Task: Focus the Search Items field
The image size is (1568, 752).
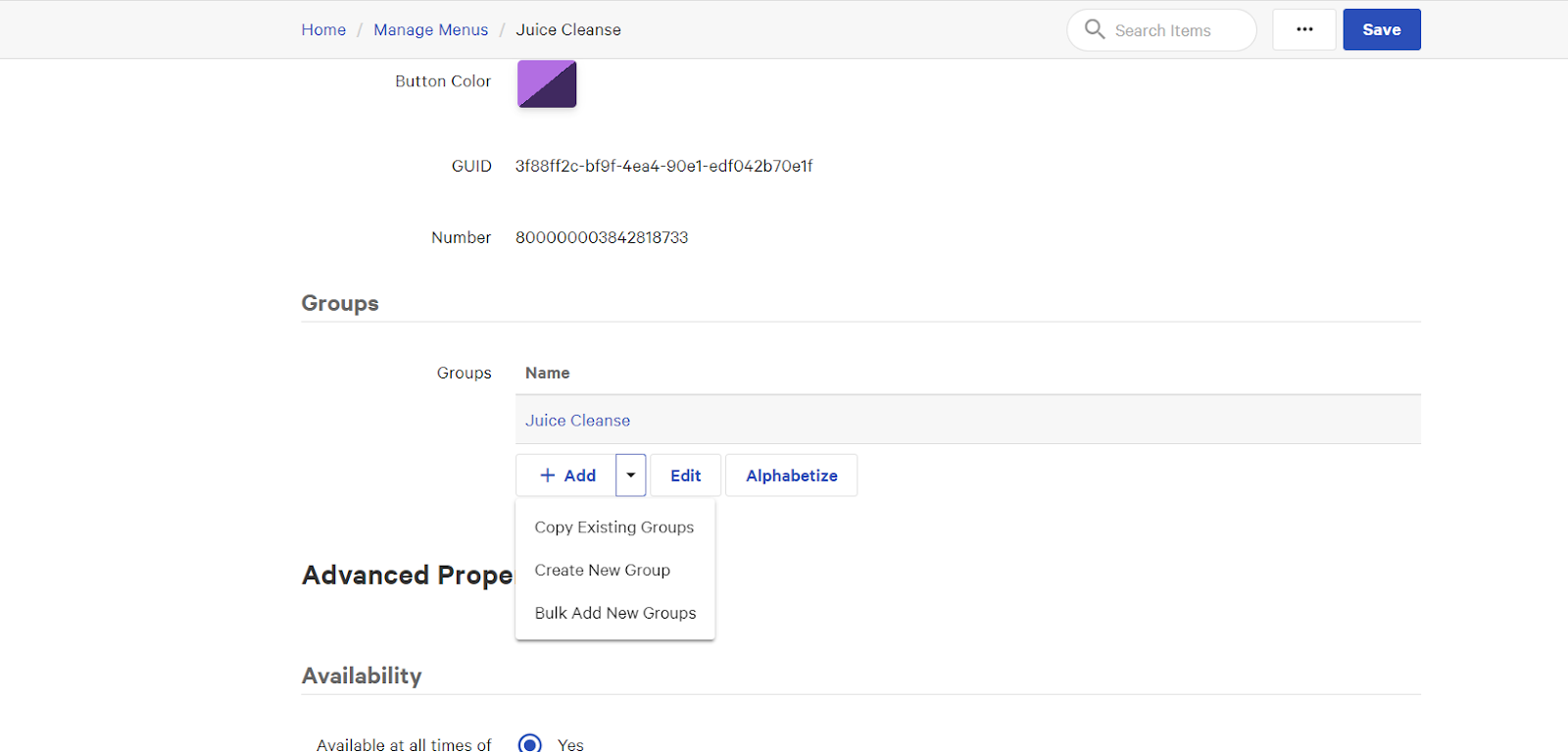Action: click(x=1176, y=30)
